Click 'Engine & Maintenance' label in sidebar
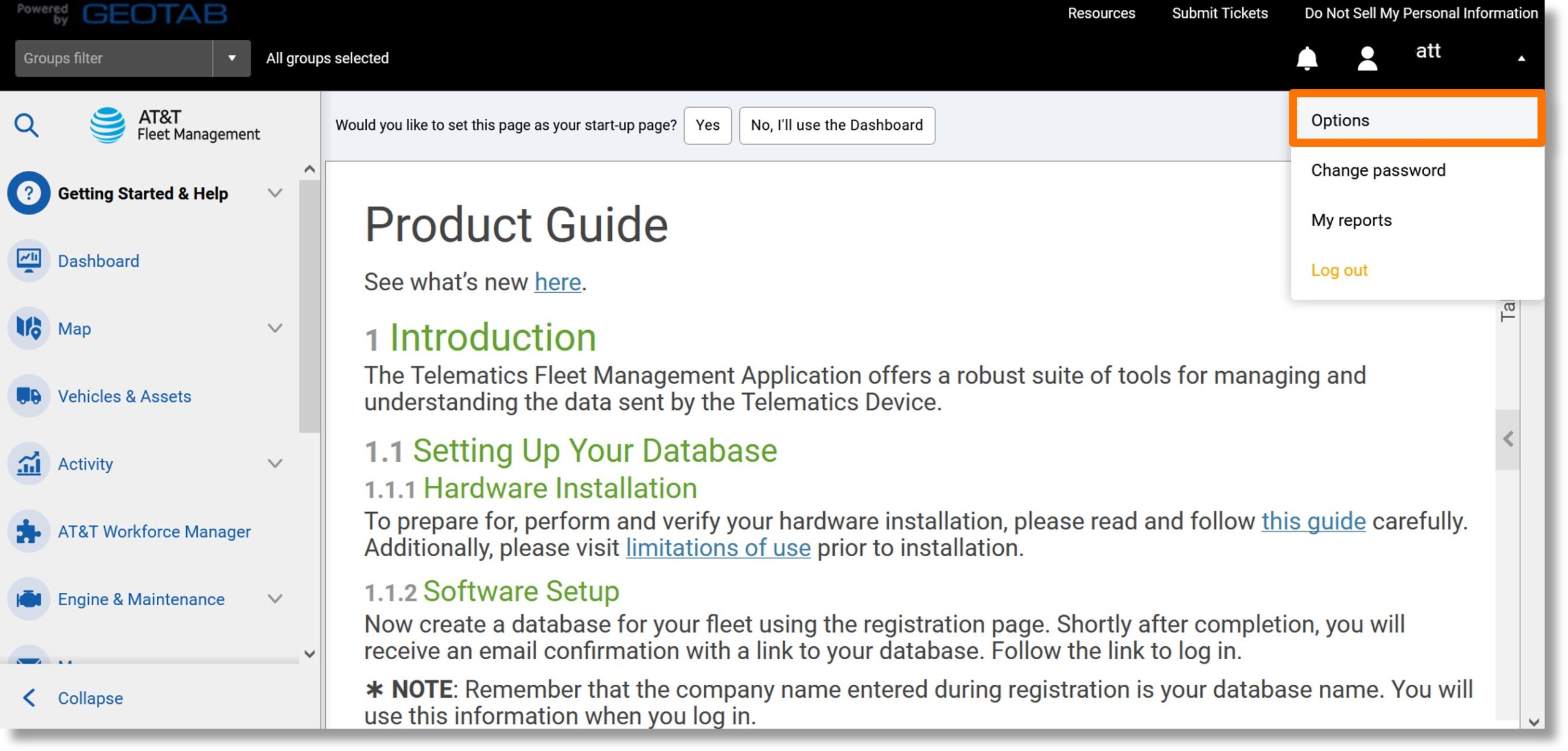This screenshot has width=1568, height=751. 141,599
